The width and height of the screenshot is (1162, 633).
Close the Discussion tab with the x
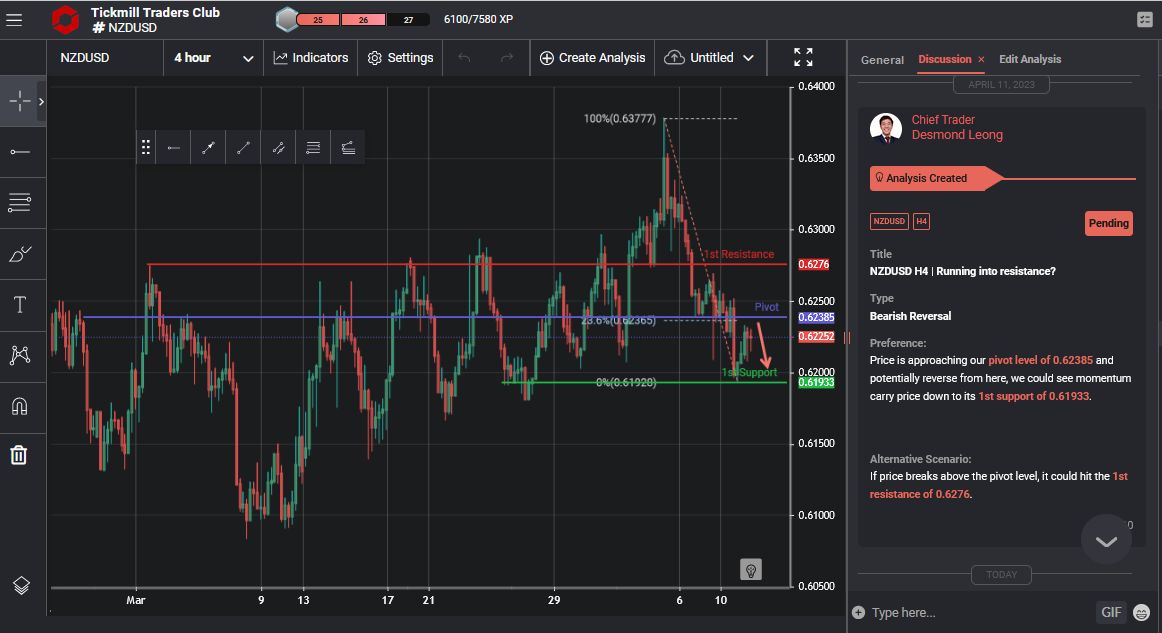[981, 59]
